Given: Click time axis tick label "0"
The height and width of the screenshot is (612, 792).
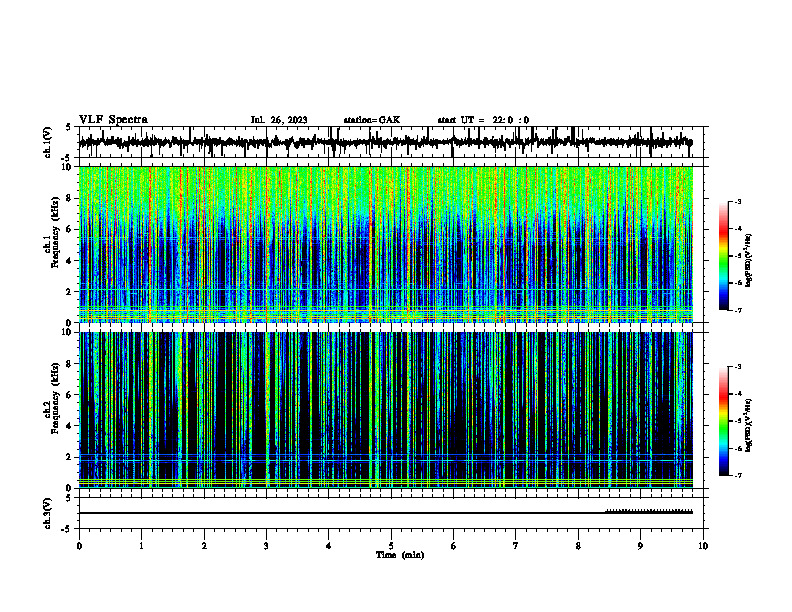Looking at the screenshot, I should coord(79,546).
